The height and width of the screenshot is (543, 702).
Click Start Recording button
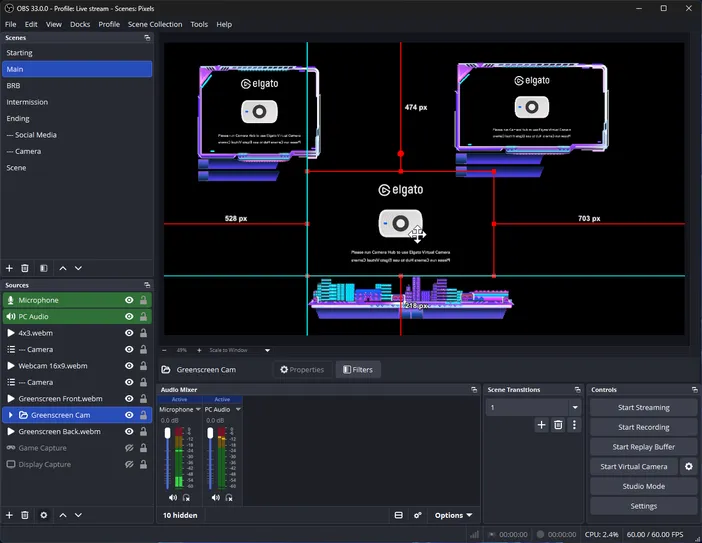pyautogui.click(x=643, y=427)
